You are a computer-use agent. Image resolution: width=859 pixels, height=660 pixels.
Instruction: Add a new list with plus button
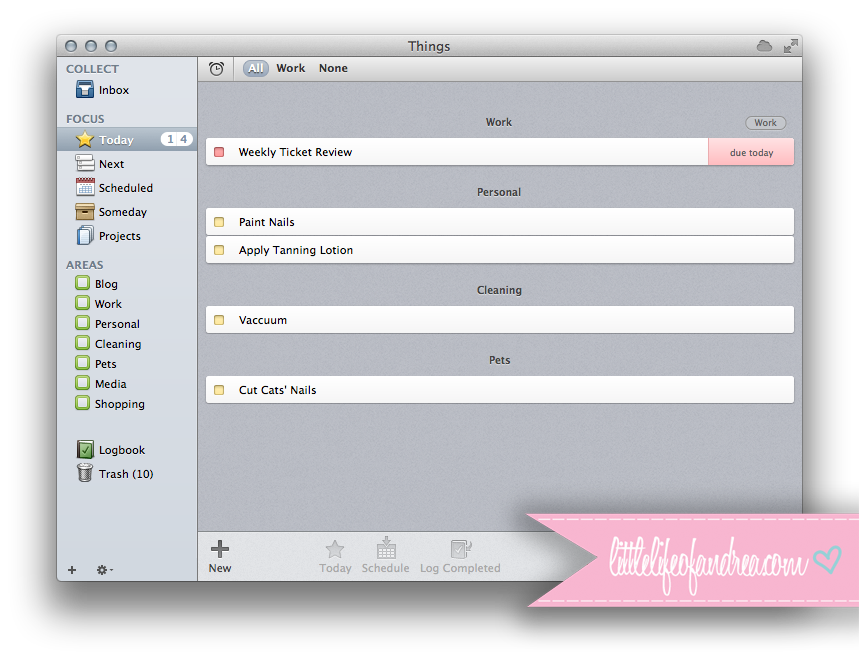coord(72,570)
